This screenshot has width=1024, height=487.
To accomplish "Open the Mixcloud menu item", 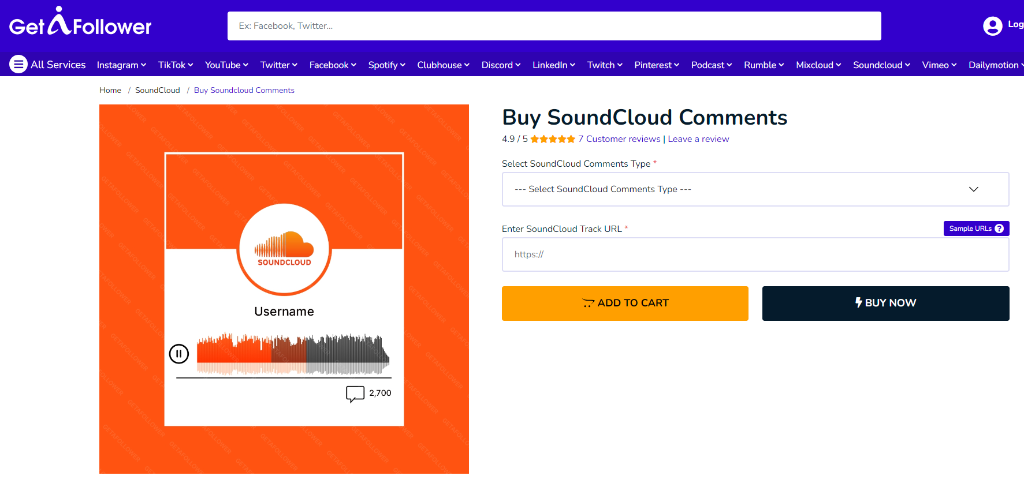I will pyautogui.click(x=819, y=65).
